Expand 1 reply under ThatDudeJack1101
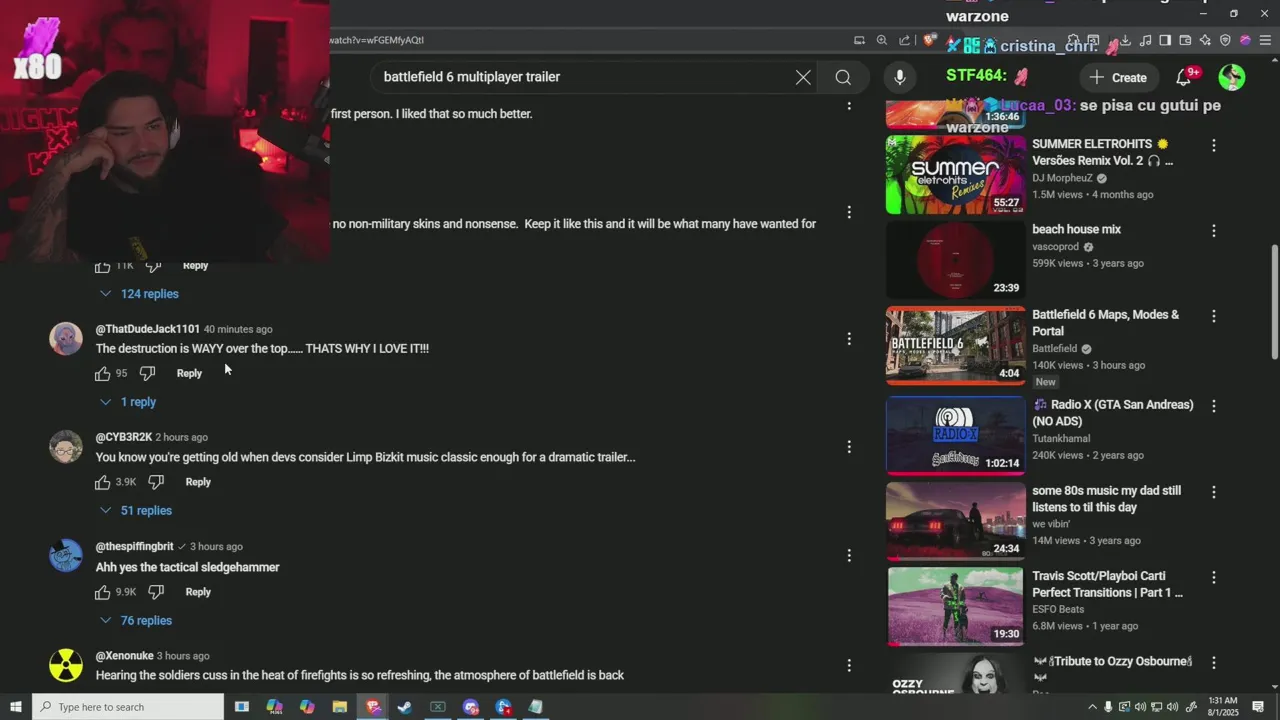The image size is (1280, 720). pyautogui.click(x=128, y=402)
